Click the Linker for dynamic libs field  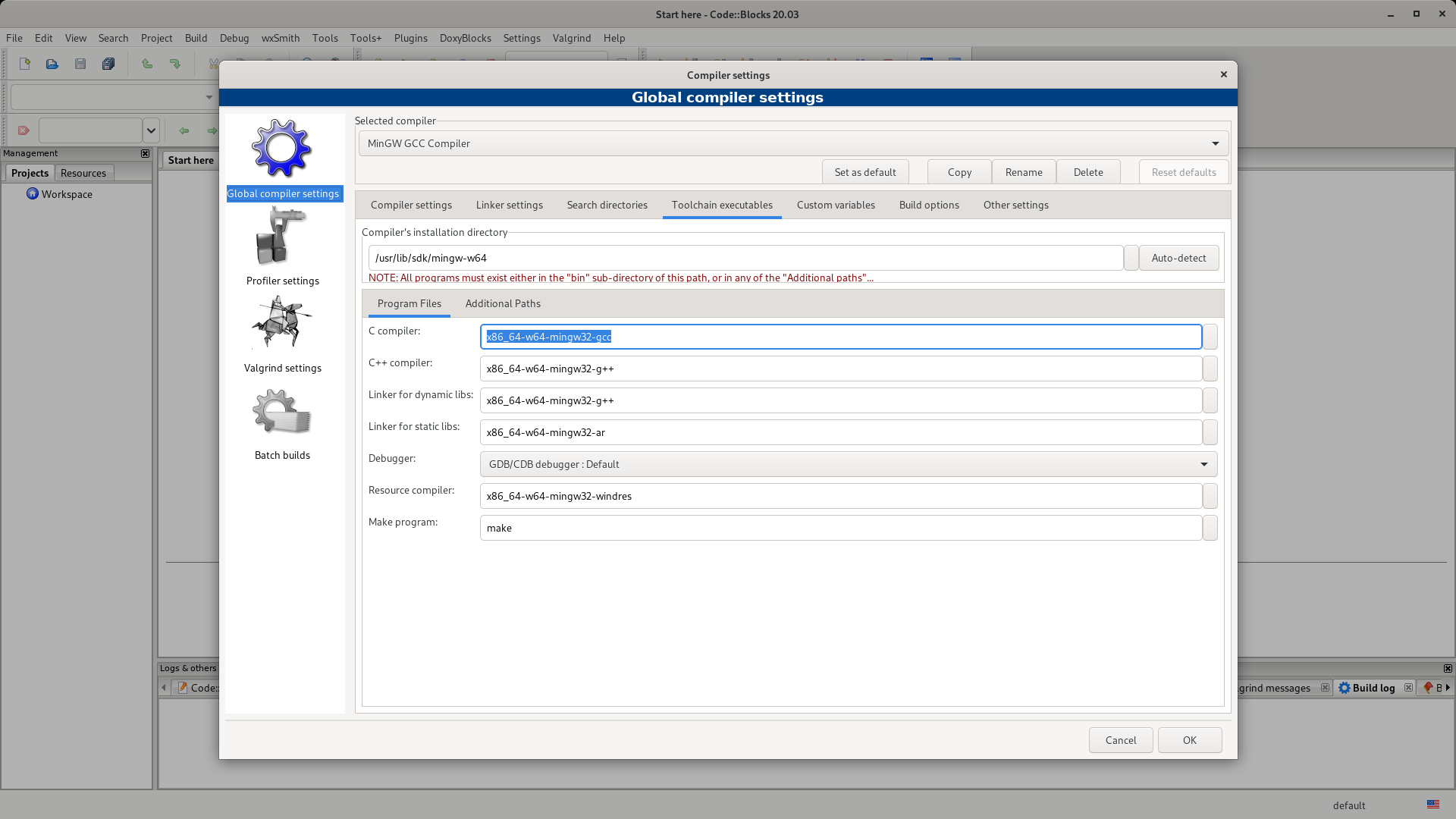(841, 400)
